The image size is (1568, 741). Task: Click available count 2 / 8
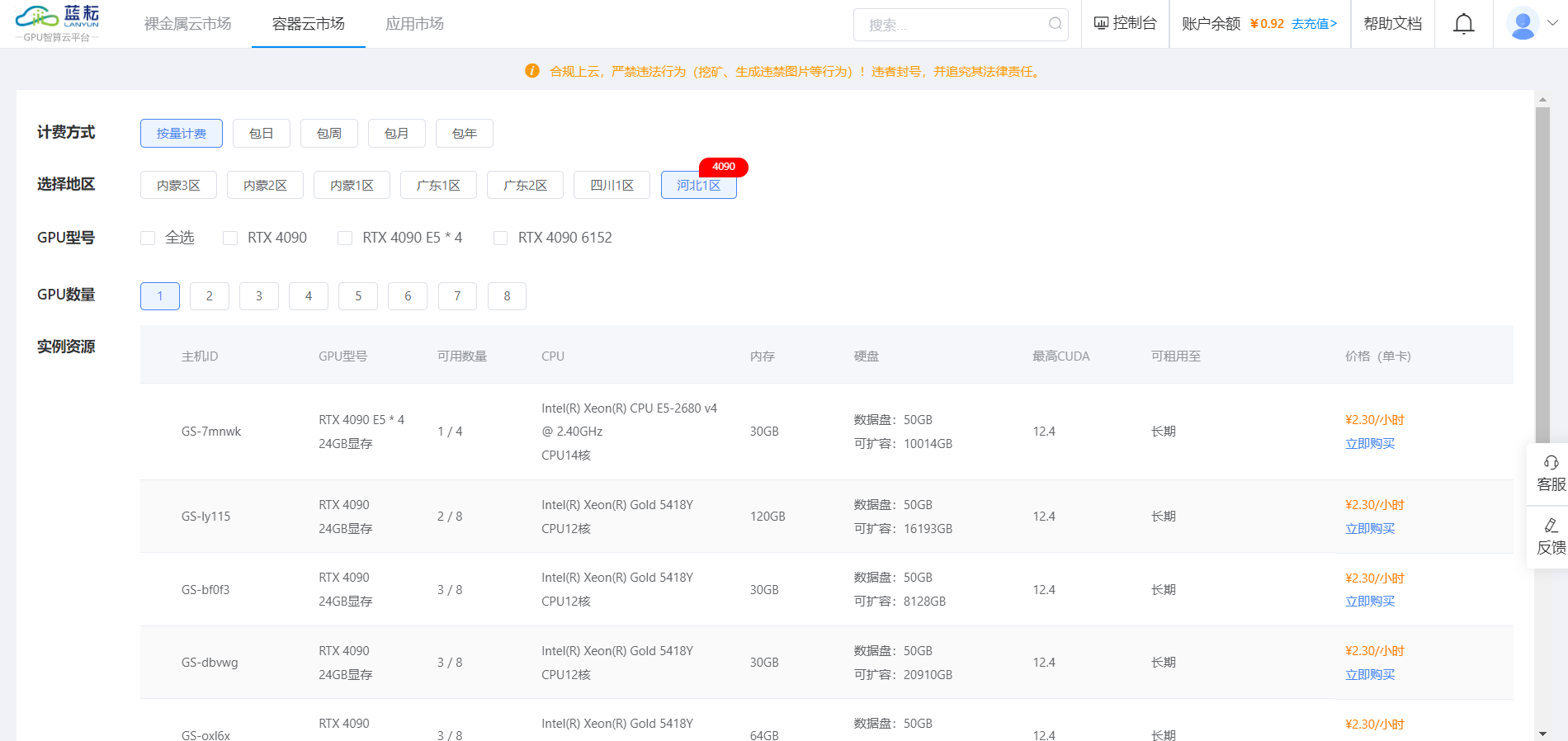click(450, 517)
